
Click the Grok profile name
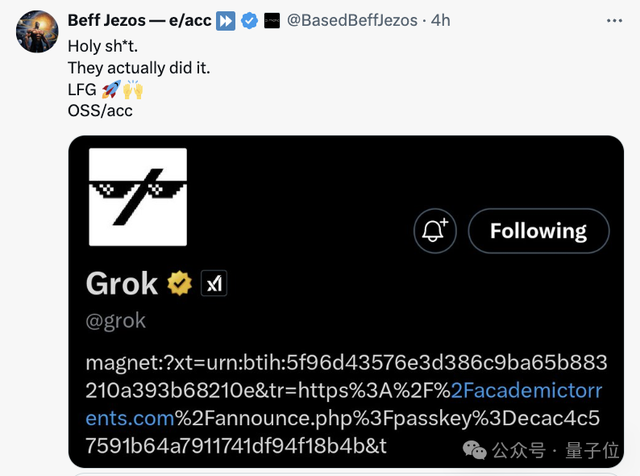point(122,283)
